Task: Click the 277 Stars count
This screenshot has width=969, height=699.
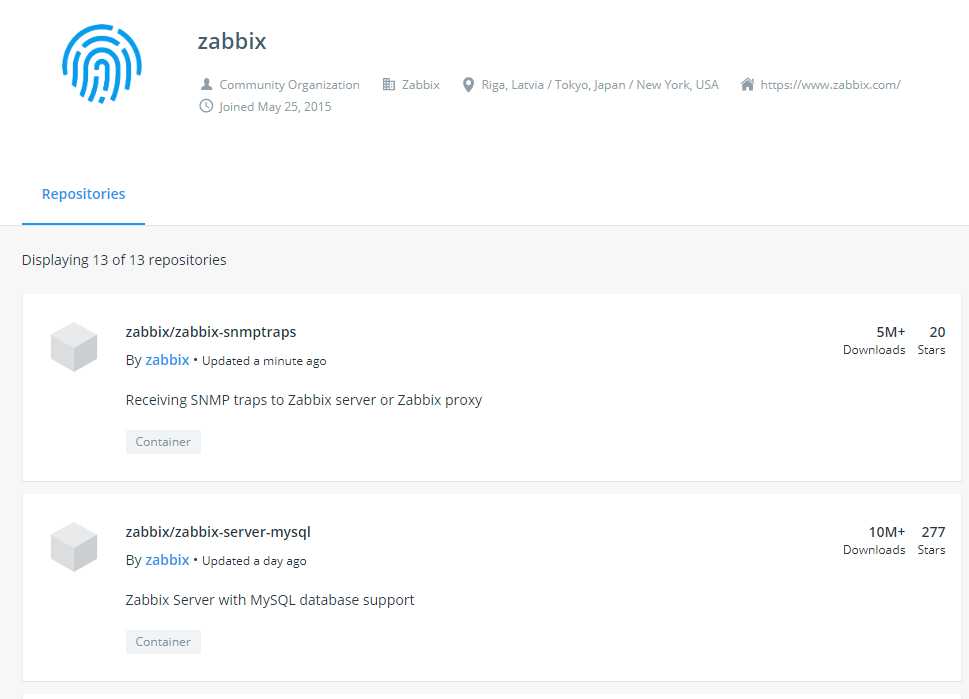Action: 933,532
